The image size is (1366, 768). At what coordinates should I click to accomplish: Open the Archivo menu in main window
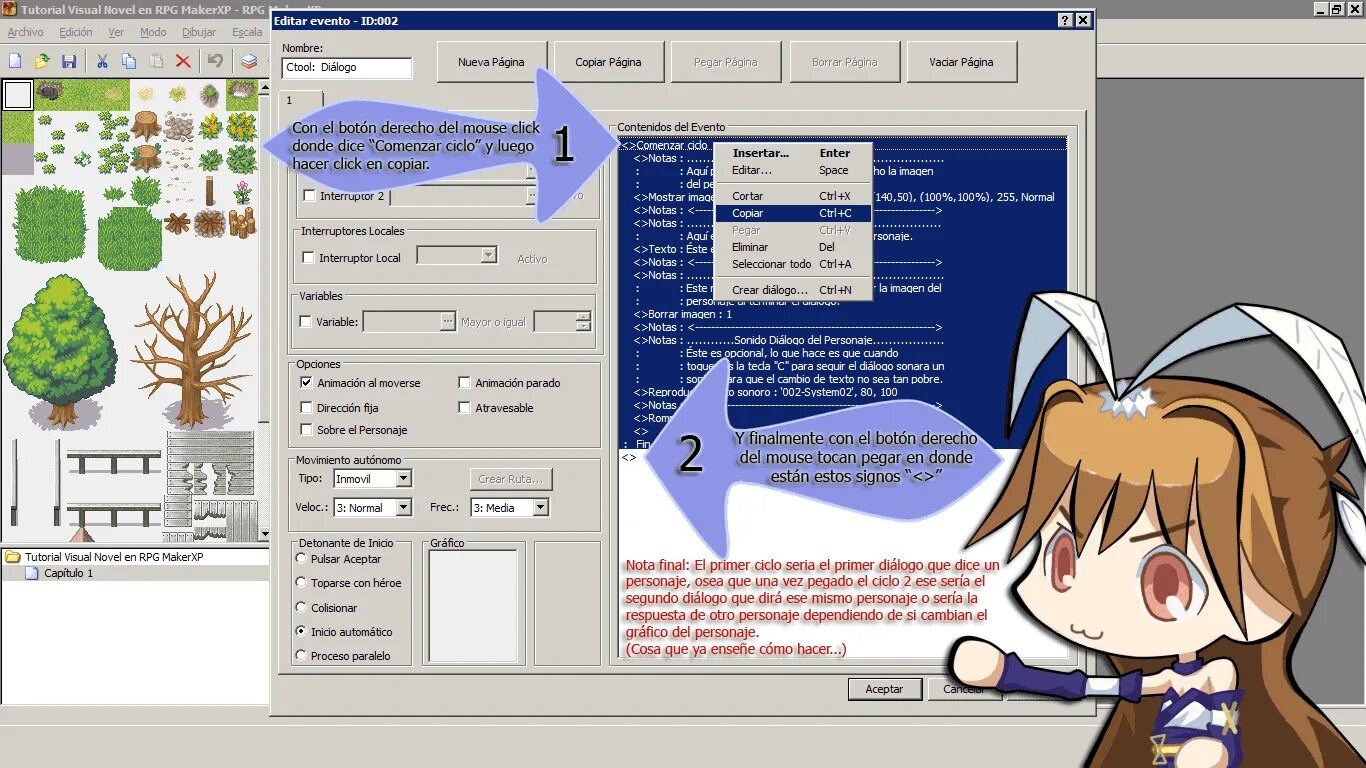point(25,33)
